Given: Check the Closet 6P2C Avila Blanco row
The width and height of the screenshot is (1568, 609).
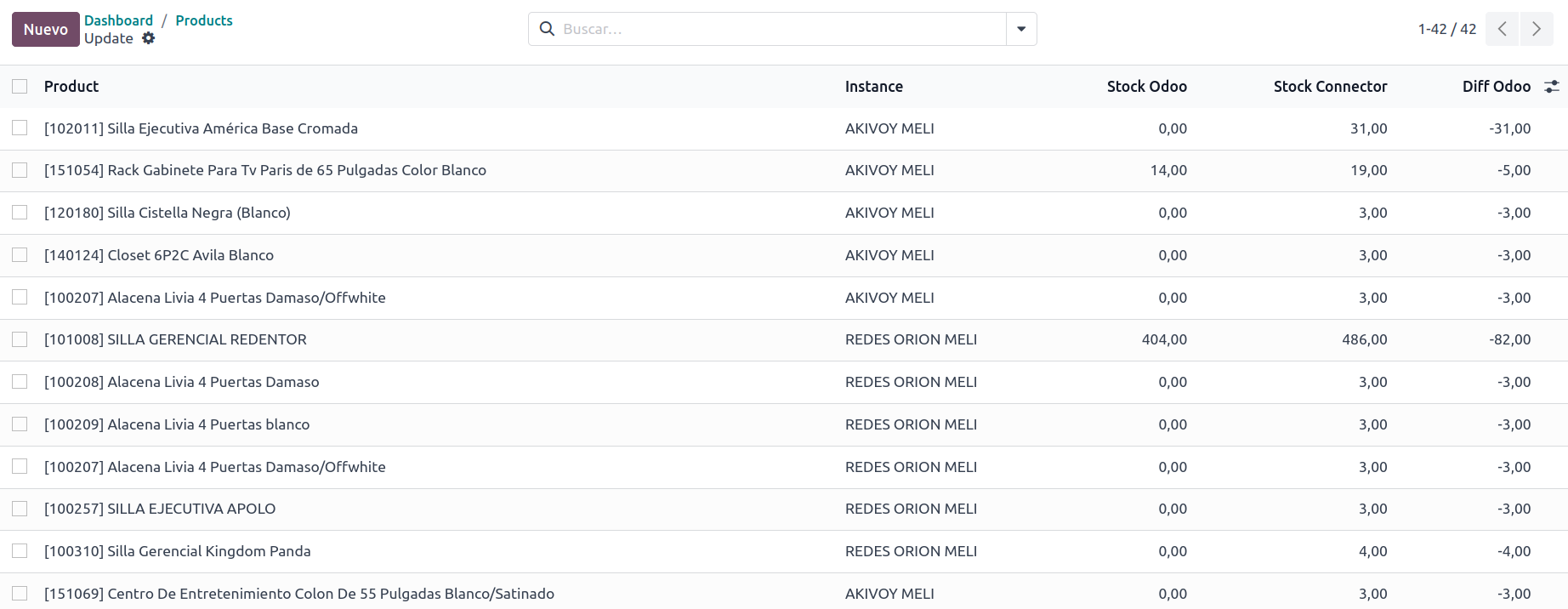Looking at the screenshot, I should click(x=20, y=254).
